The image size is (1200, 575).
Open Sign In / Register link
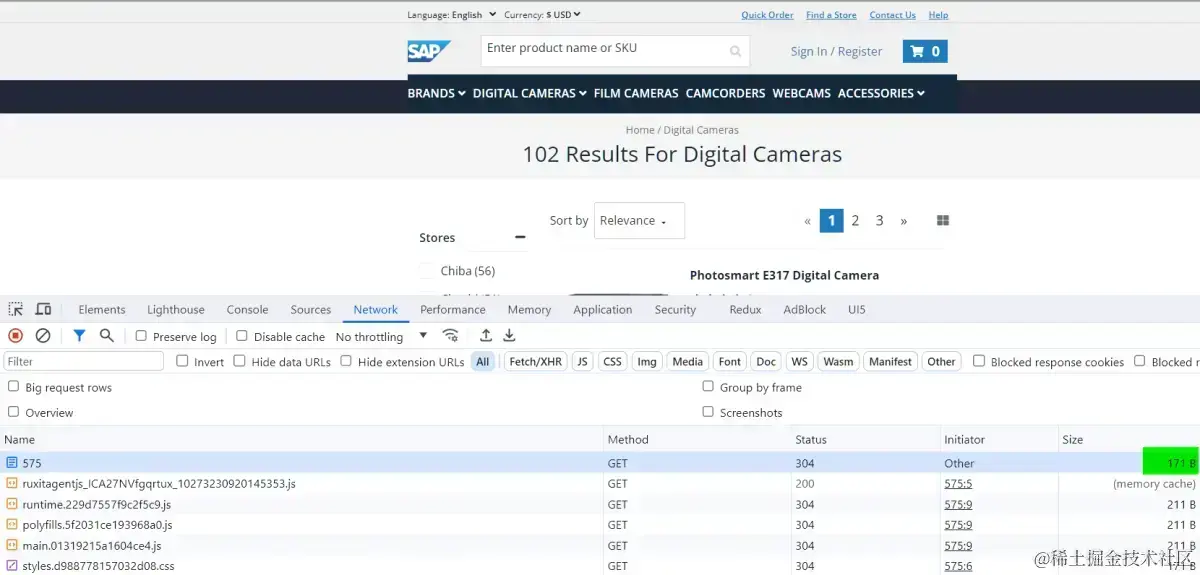click(x=836, y=51)
